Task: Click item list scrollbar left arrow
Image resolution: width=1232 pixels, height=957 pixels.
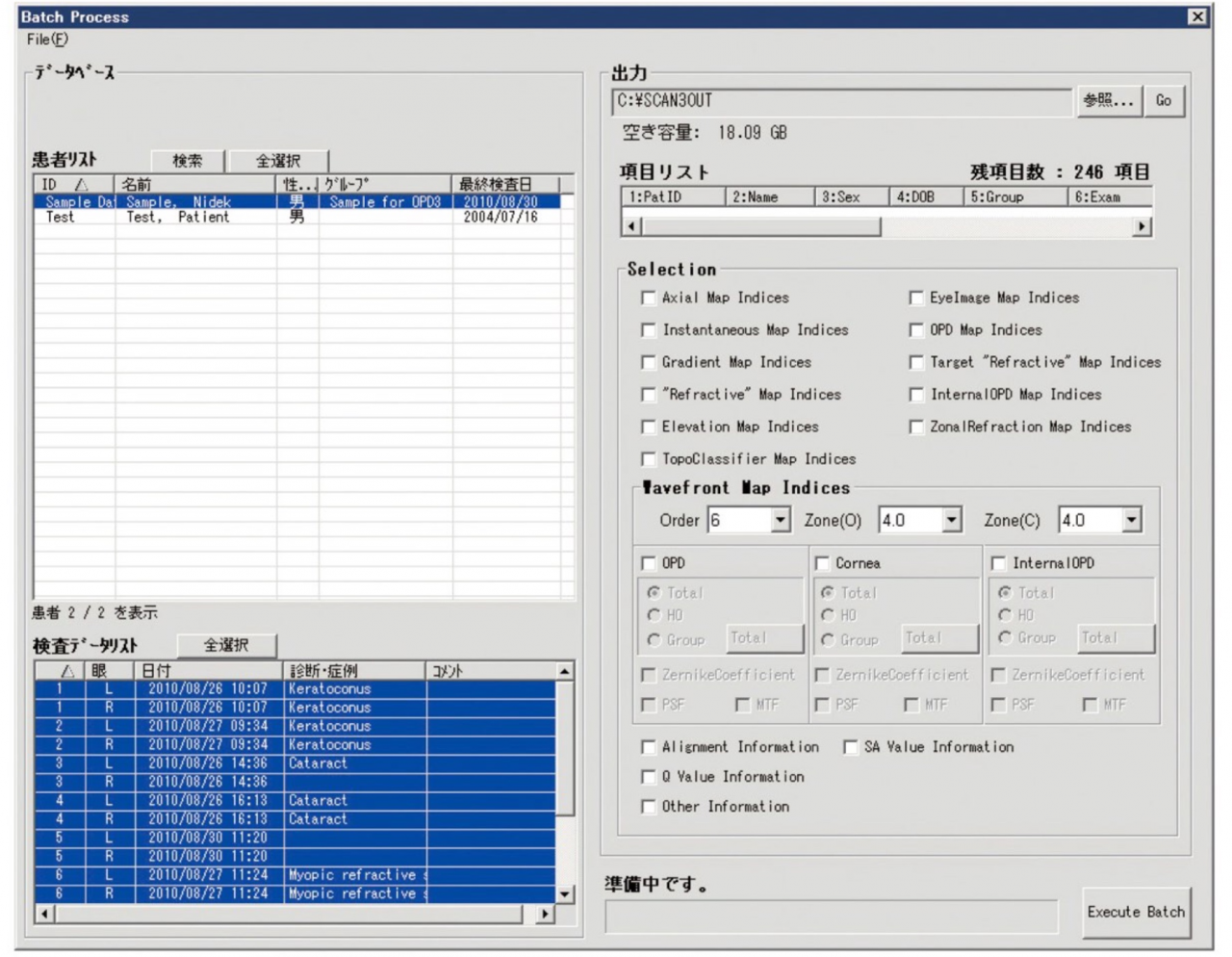Action: (x=632, y=227)
